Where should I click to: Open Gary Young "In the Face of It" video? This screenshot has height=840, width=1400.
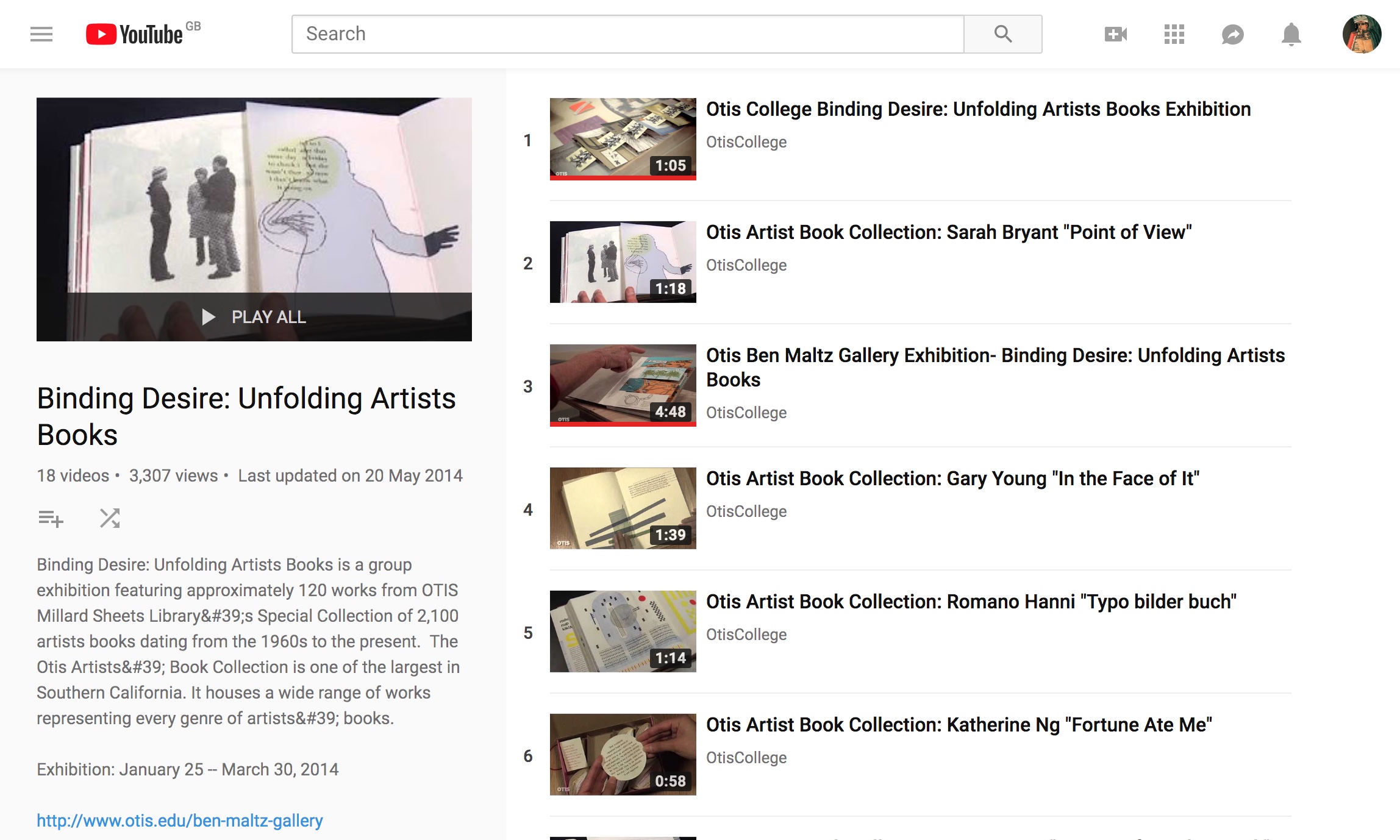[952, 479]
